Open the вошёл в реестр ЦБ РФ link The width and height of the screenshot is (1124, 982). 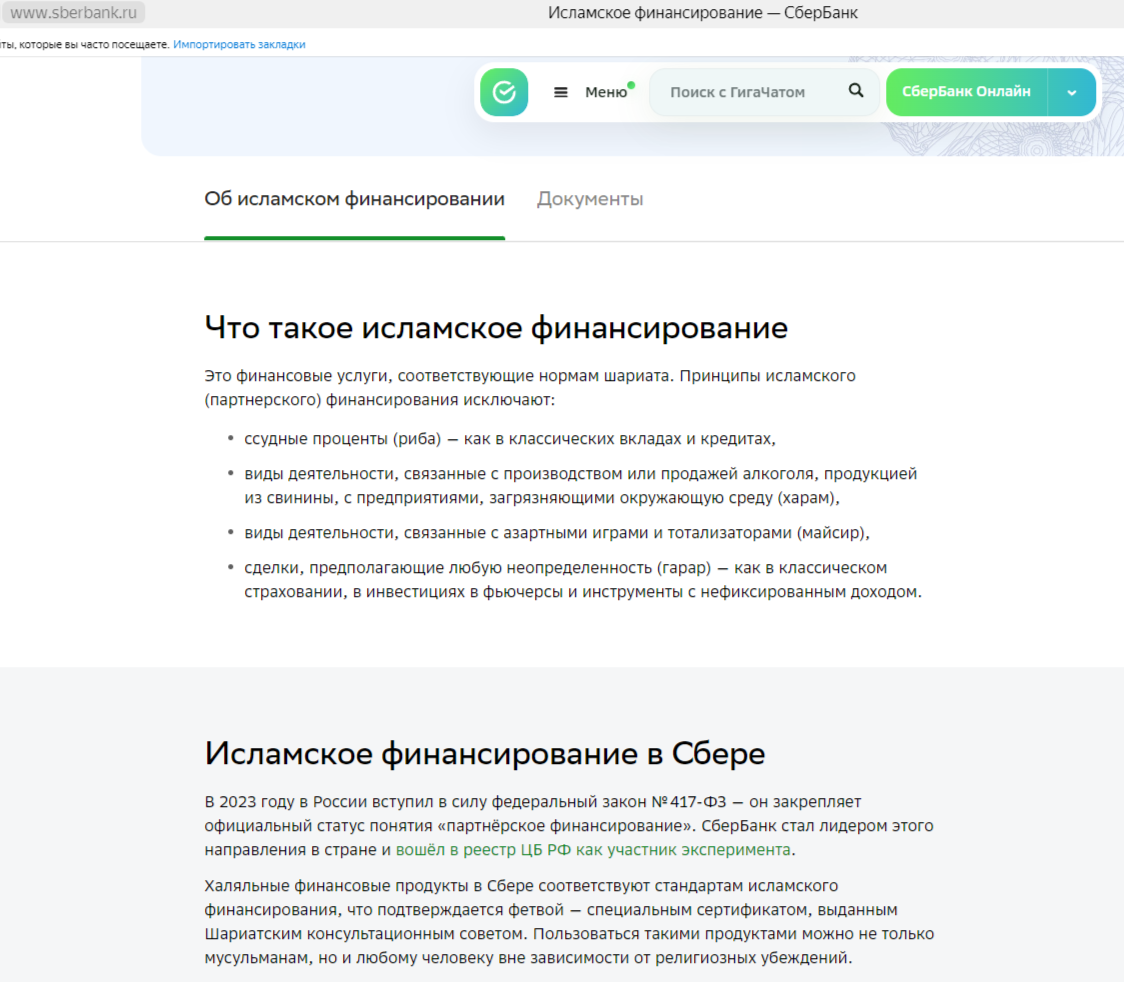tap(593, 849)
